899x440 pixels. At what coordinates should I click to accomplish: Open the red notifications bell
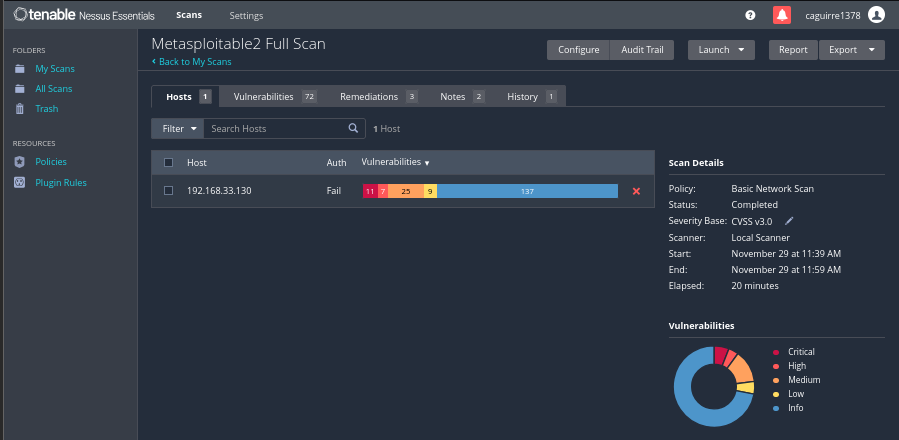782,15
